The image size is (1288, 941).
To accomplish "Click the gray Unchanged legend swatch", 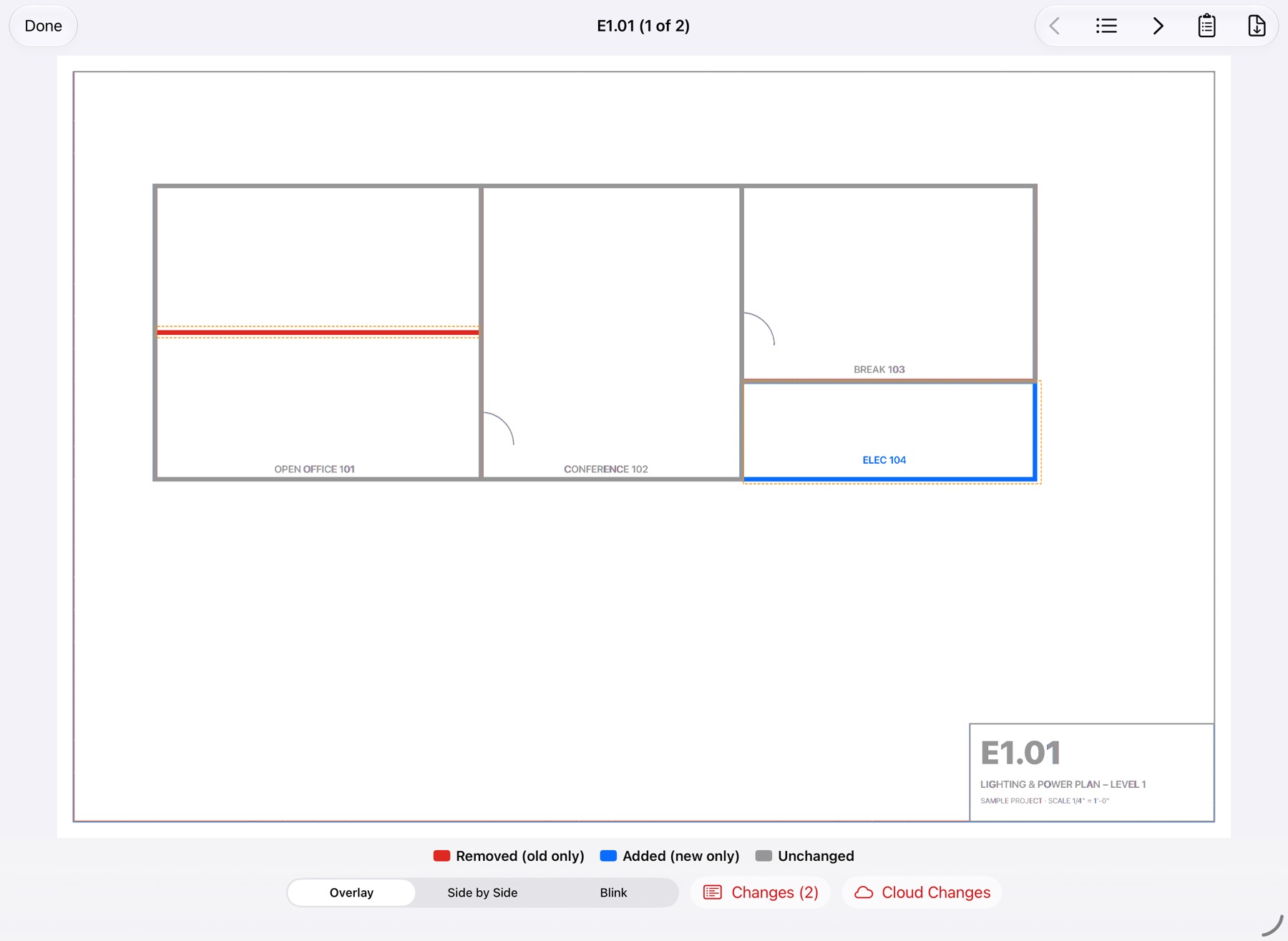I will (763, 856).
